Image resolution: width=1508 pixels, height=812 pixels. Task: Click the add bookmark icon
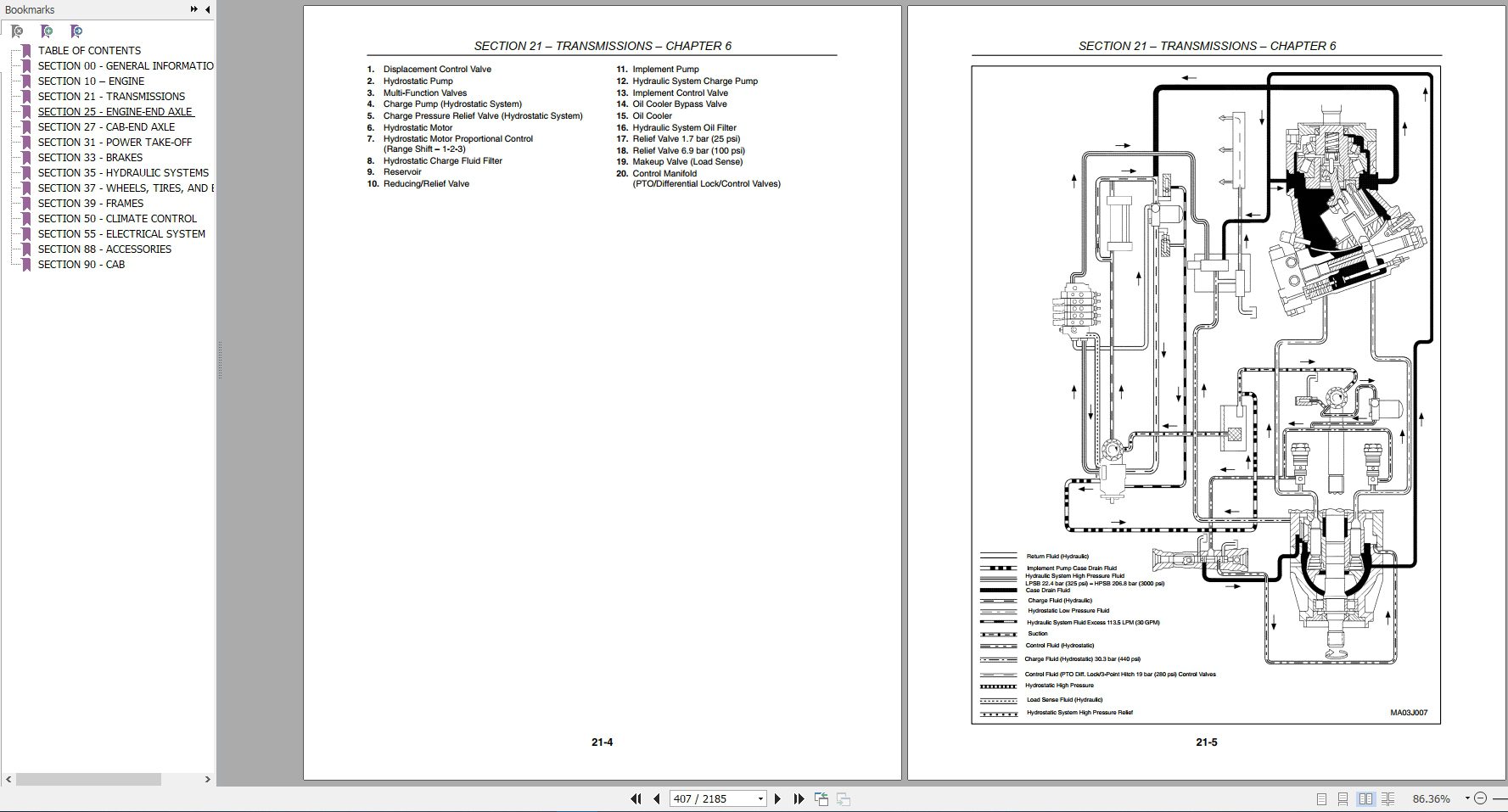(46, 31)
